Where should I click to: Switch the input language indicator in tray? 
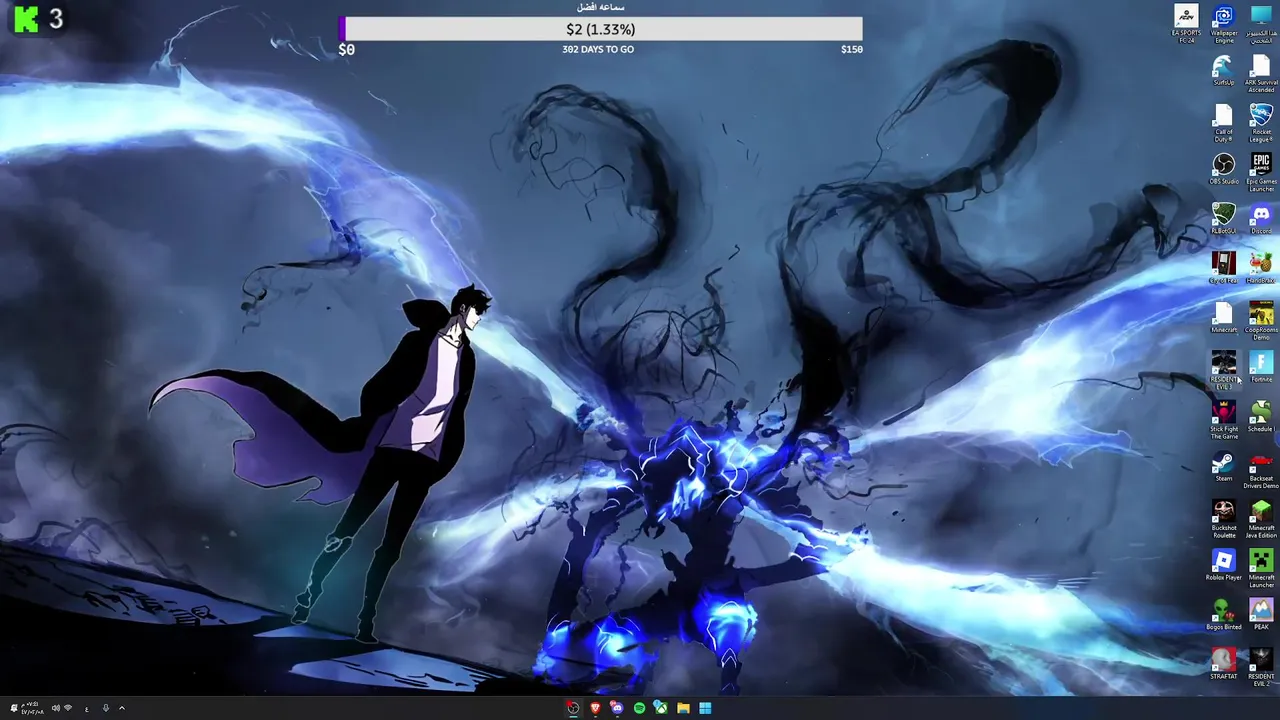click(x=87, y=708)
